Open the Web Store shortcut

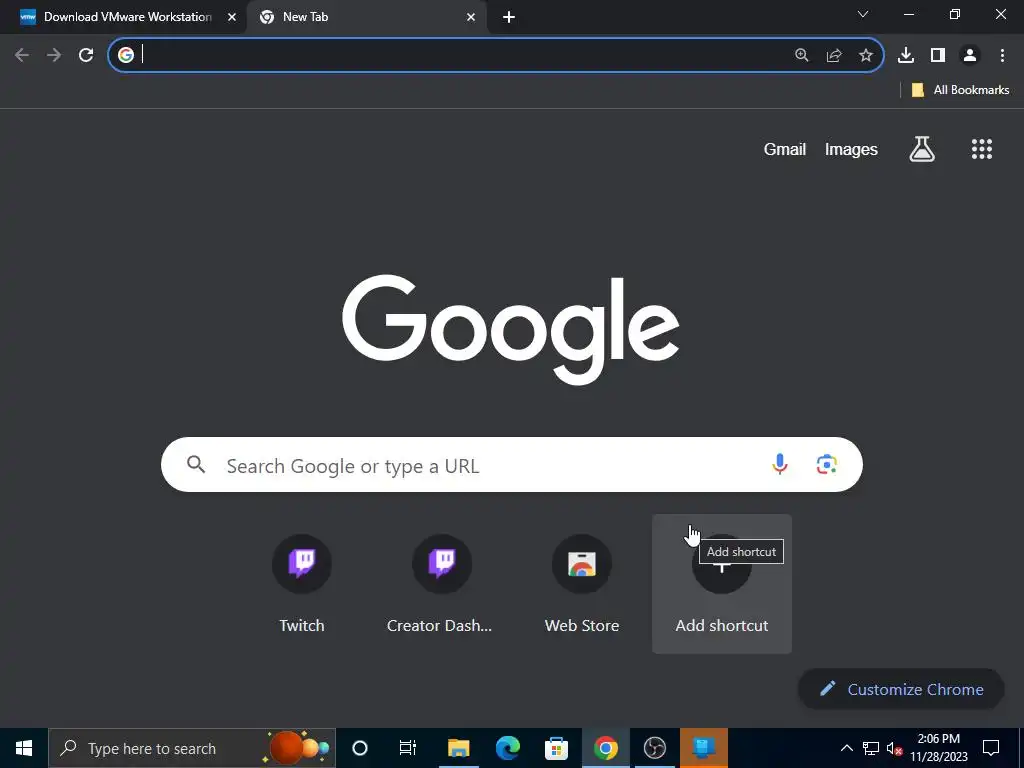(x=582, y=583)
